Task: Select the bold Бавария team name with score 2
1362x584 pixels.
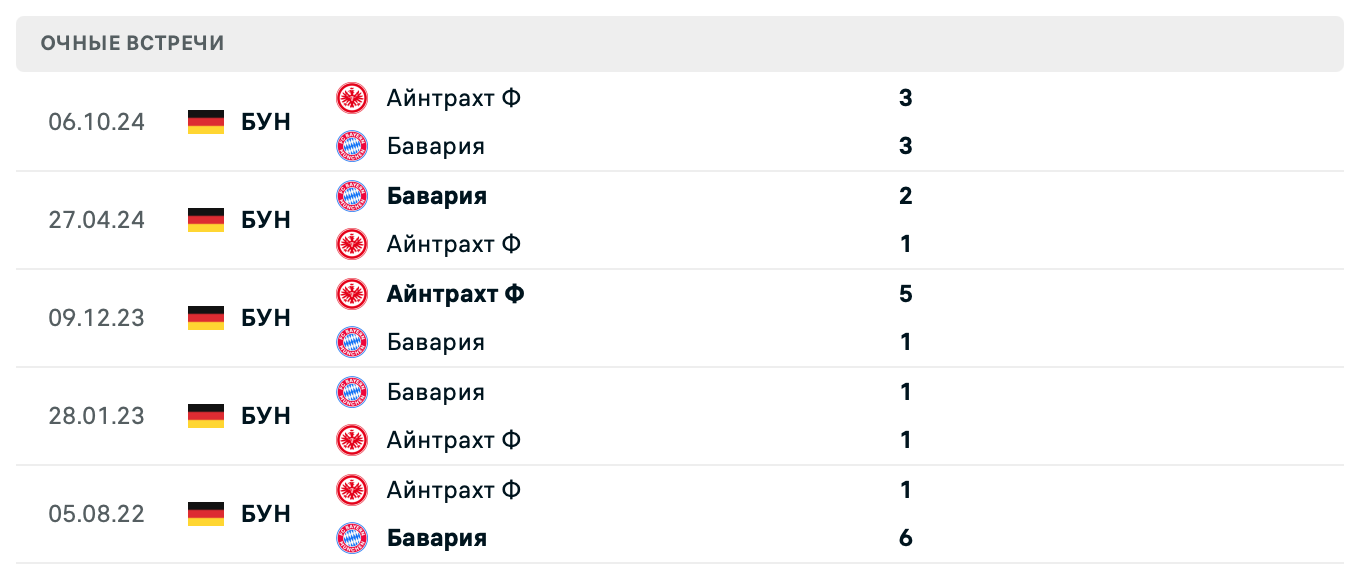Action: 436,196
